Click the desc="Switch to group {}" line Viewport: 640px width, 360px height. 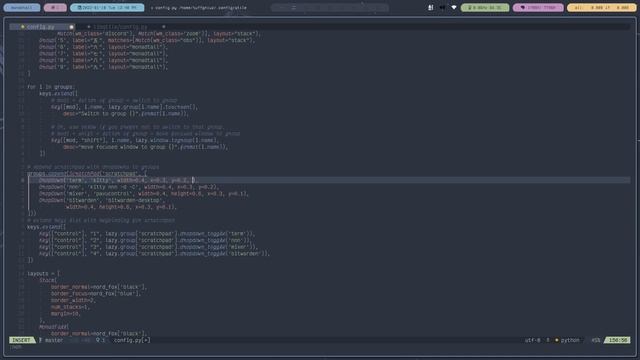(x=126, y=113)
